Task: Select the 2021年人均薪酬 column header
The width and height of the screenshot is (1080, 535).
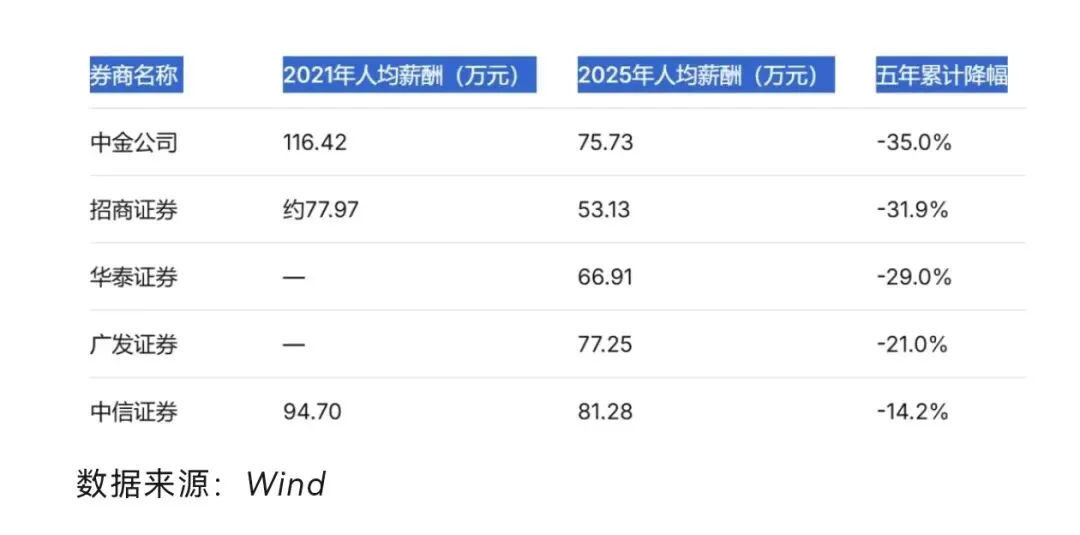Action: pos(409,75)
